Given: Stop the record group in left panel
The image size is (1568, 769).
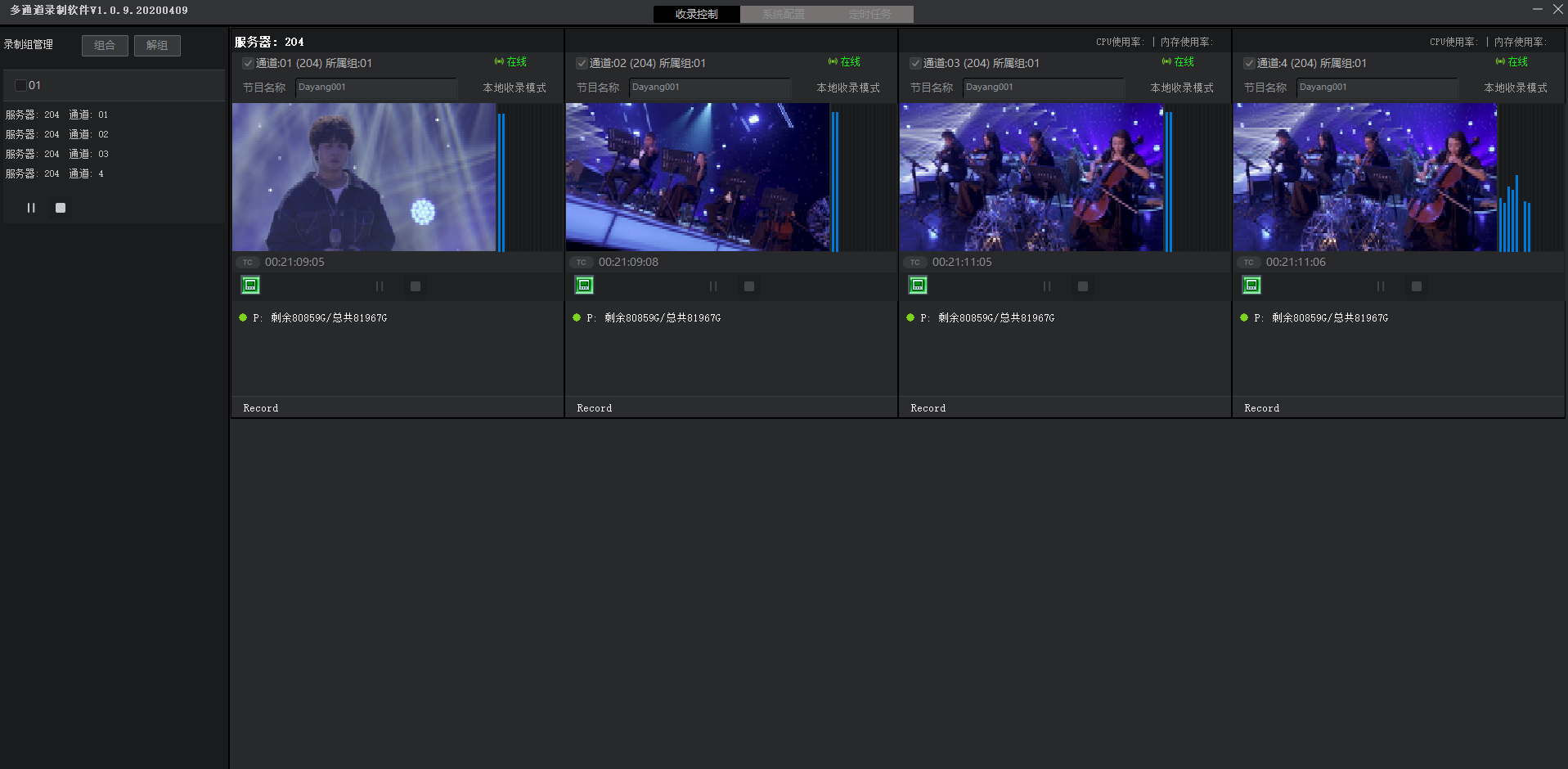Looking at the screenshot, I should coord(61,208).
